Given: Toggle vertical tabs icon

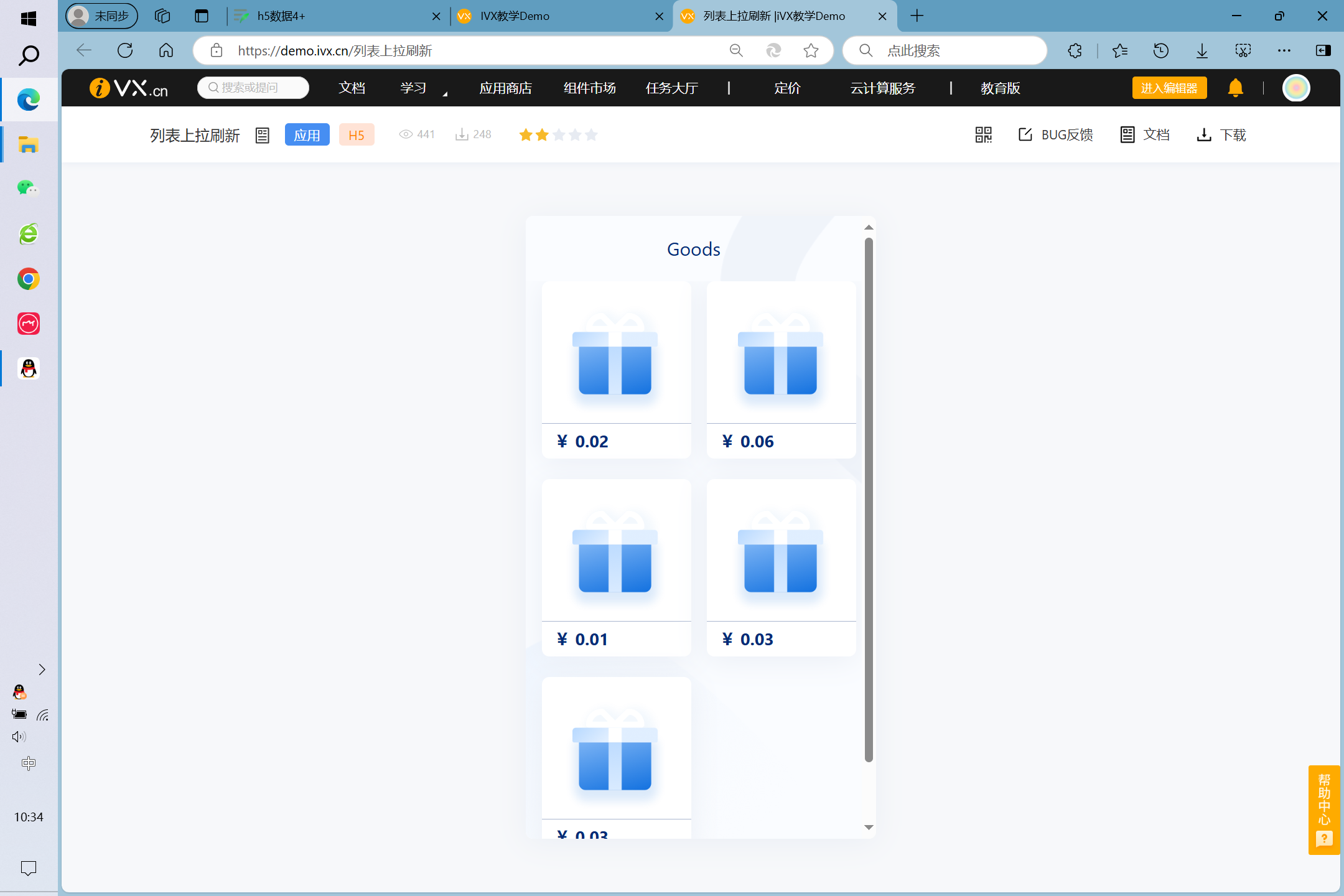Looking at the screenshot, I should click(x=201, y=16).
